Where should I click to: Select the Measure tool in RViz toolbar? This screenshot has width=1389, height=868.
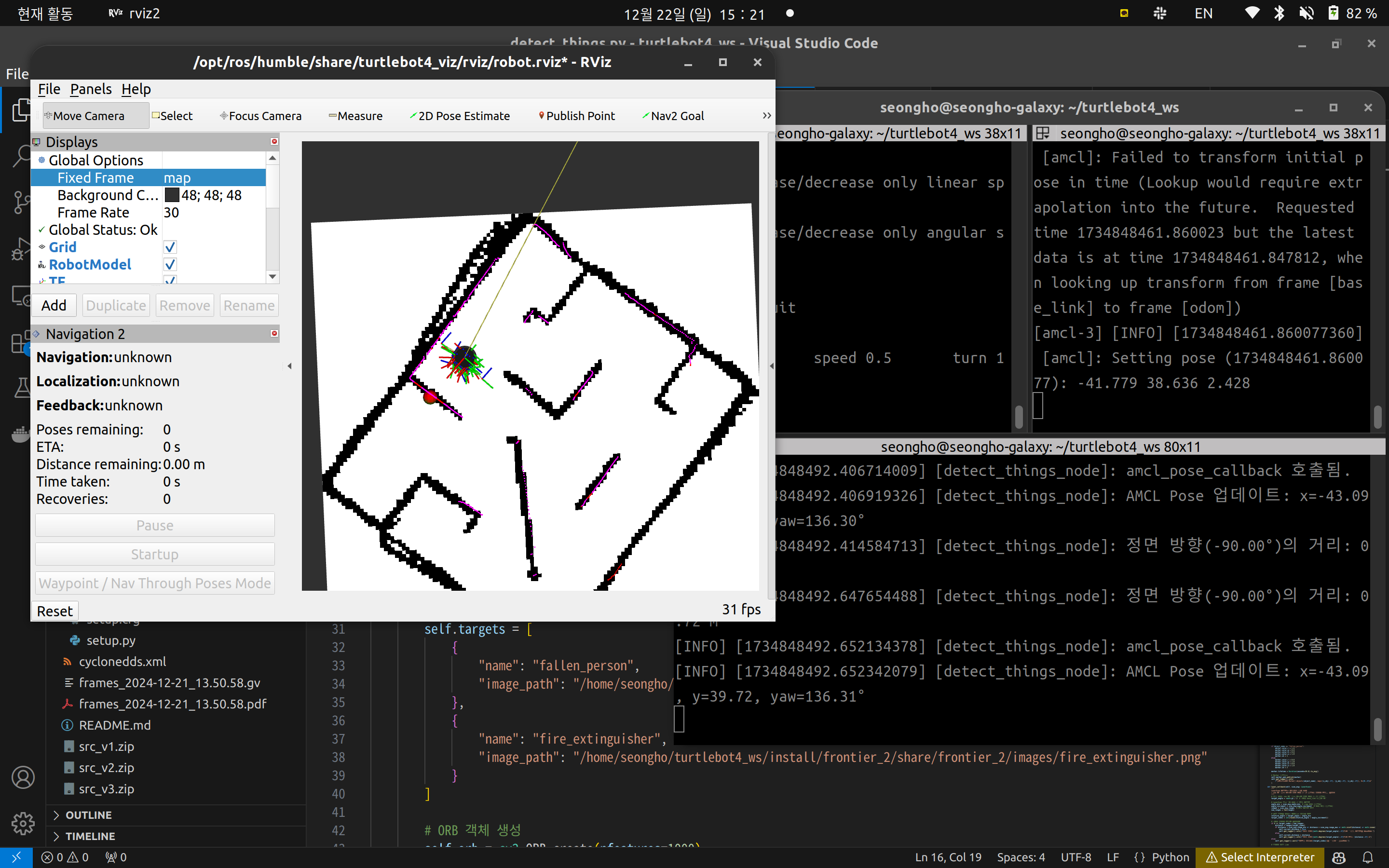355,116
